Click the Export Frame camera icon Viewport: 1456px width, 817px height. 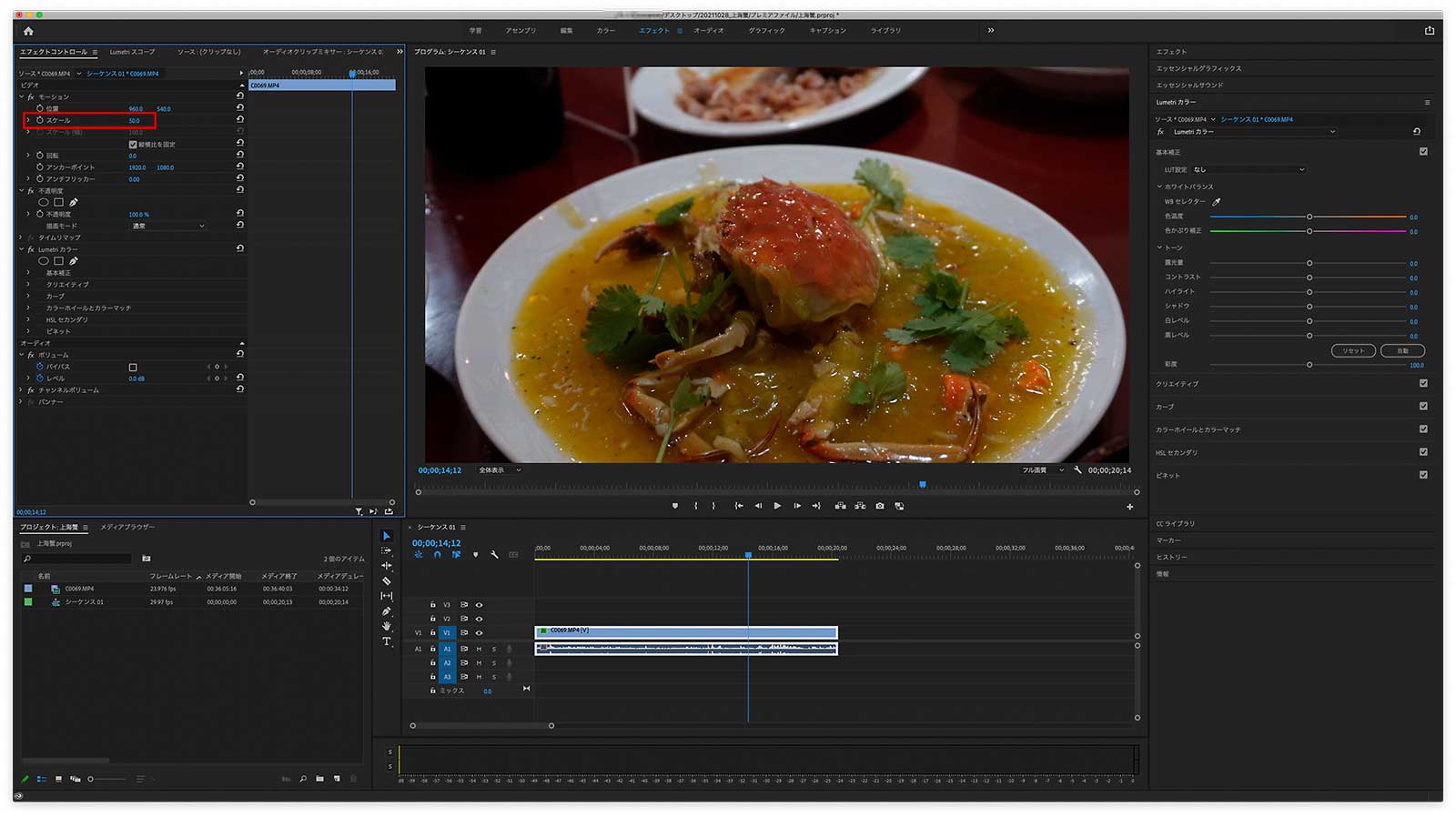[880, 506]
